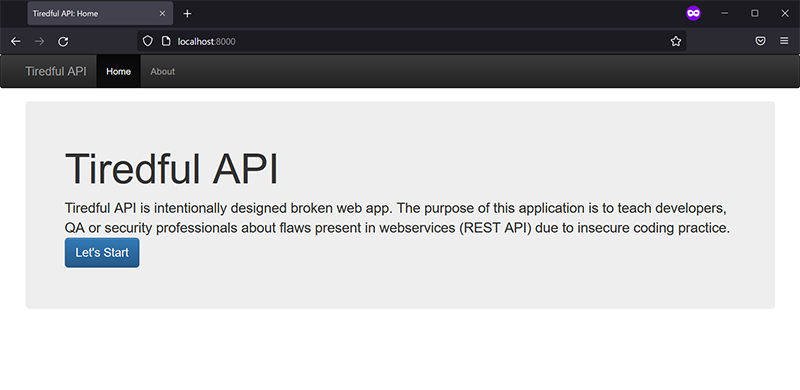Show site information page icon
800x390 pixels.
pyautogui.click(x=166, y=41)
